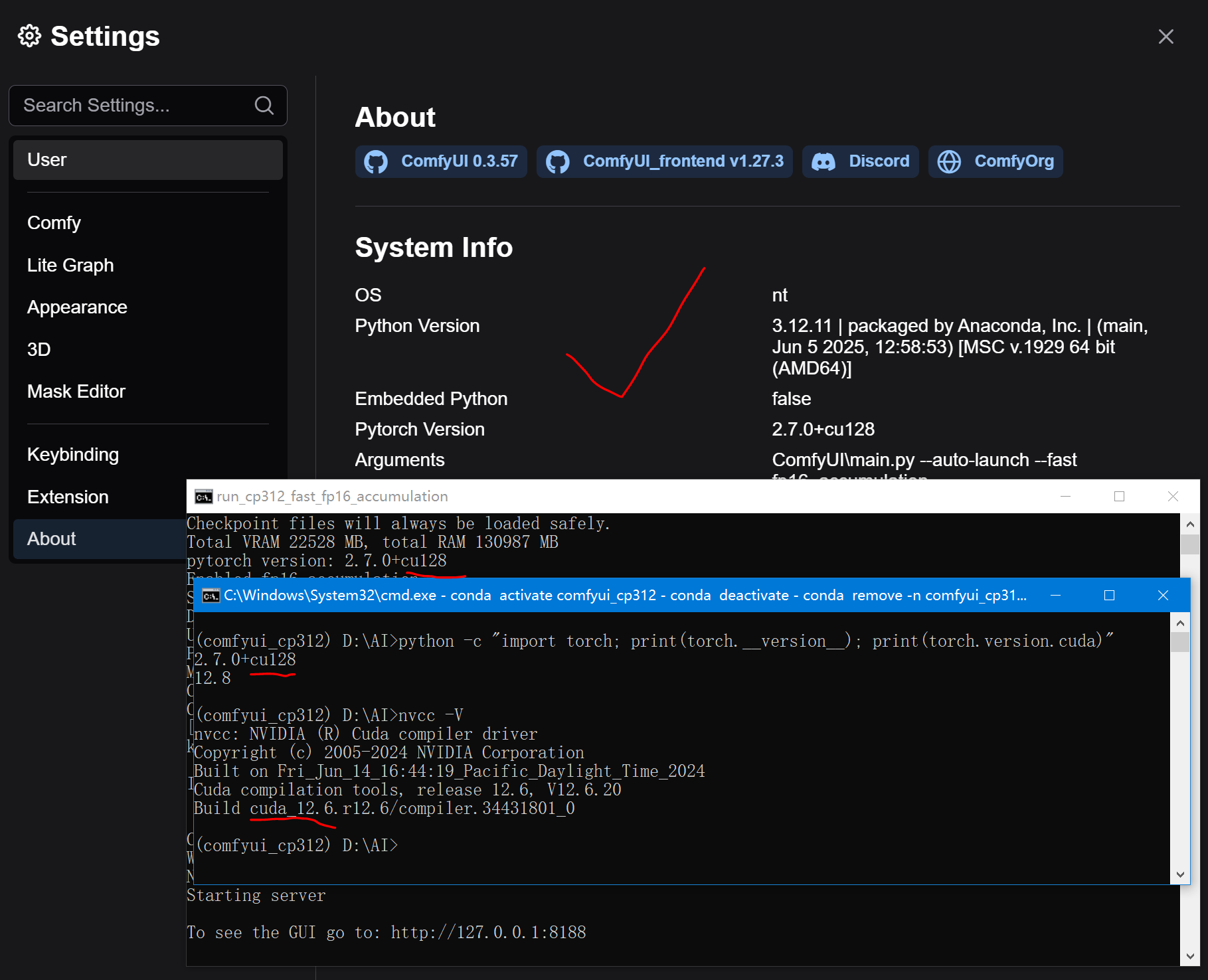
Task: Click the '12.8' CUDA version output line
Action: (213, 678)
